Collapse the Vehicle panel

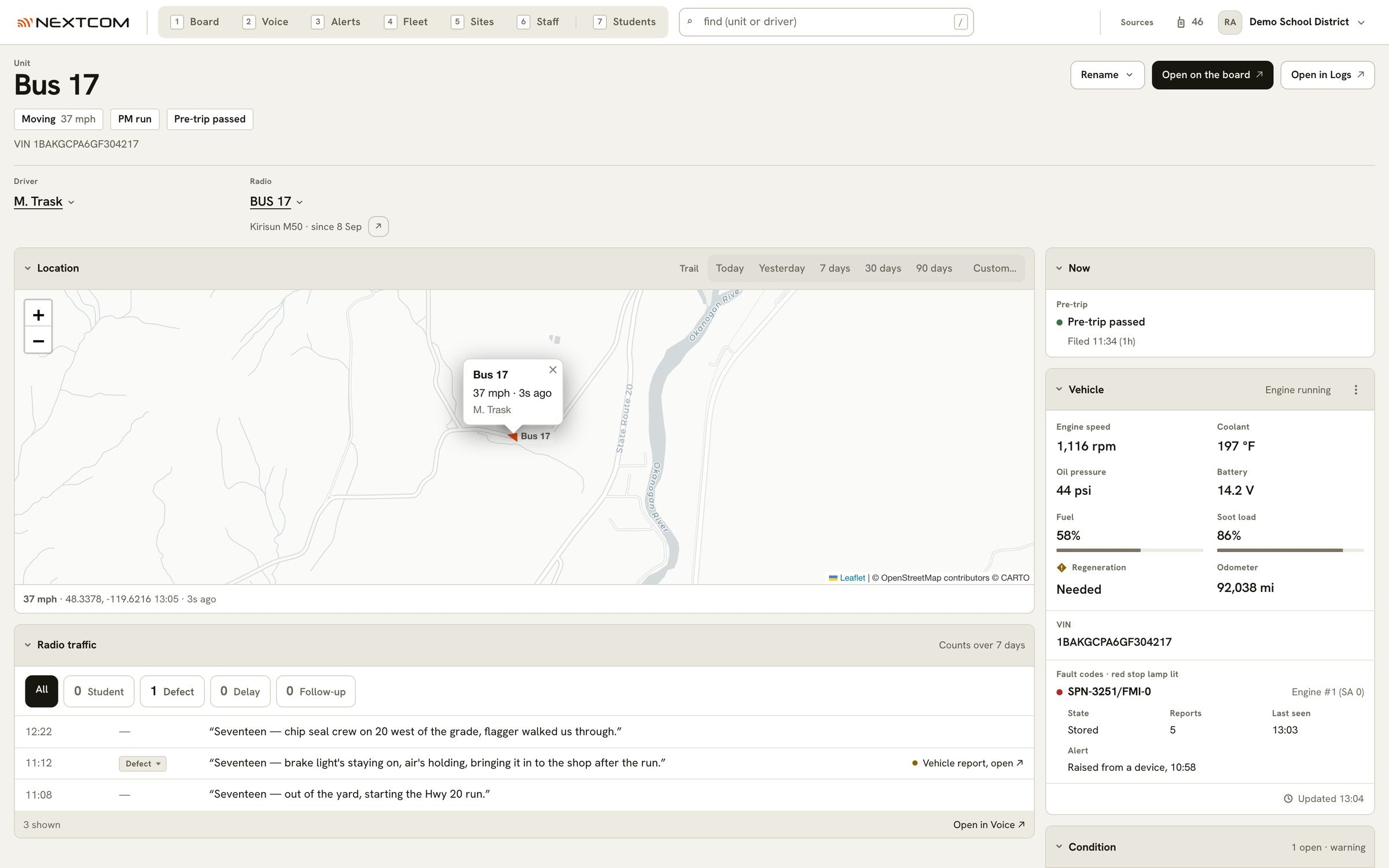point(1059,389)
